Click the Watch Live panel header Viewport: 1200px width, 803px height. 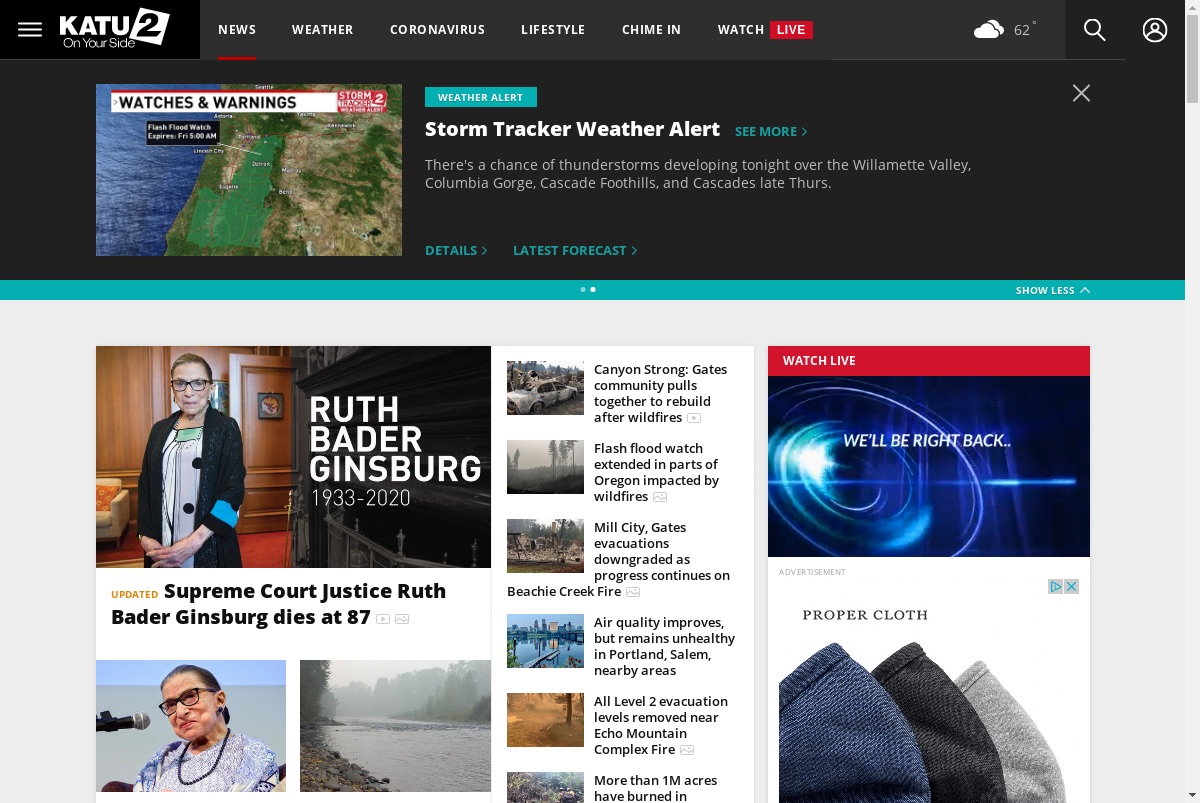pos(929,361)
